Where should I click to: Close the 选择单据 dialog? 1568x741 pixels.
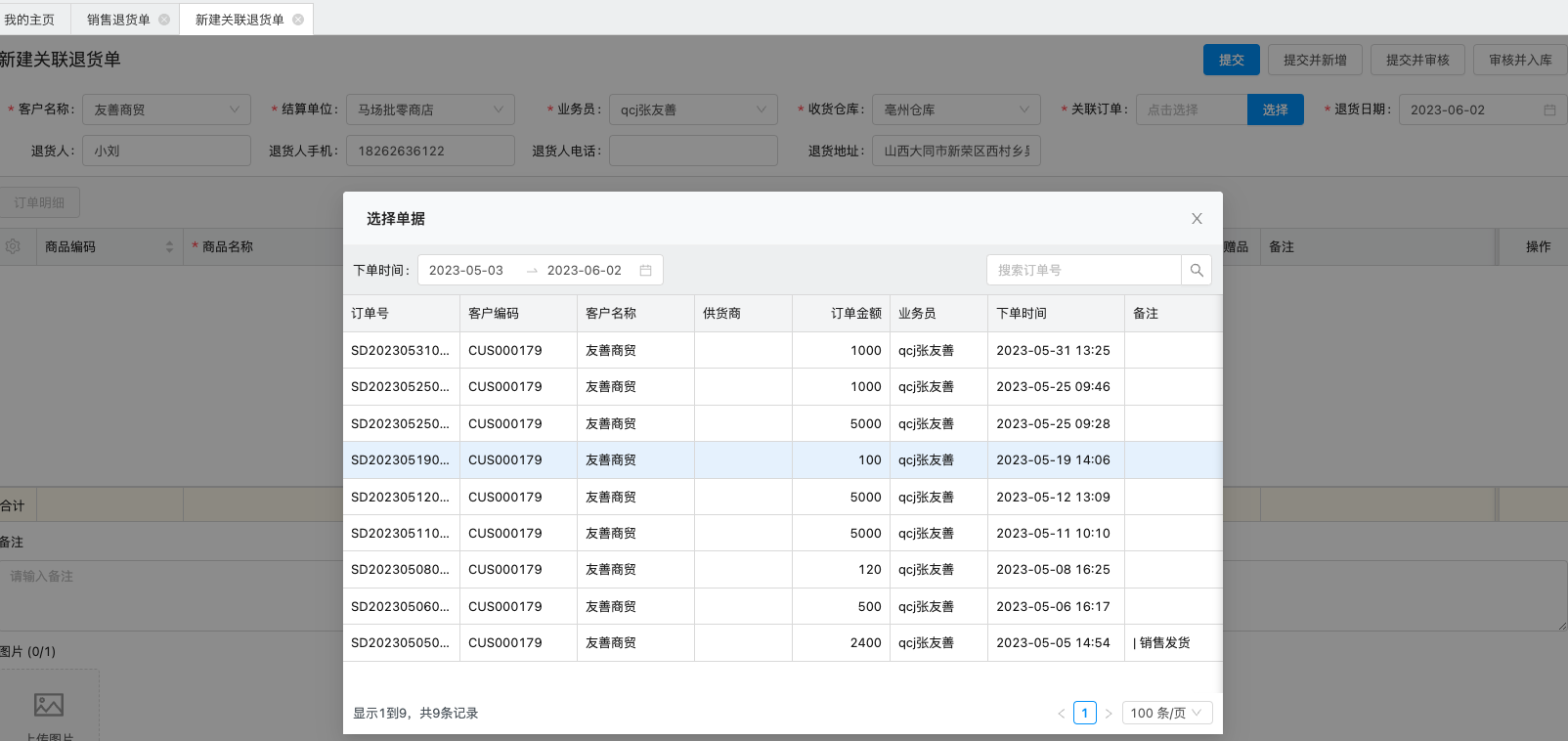[1197, 219]
